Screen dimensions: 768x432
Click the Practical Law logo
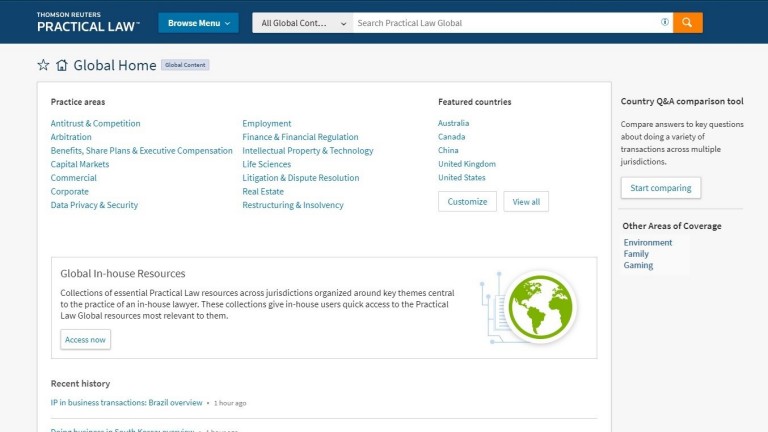[88, 23]
